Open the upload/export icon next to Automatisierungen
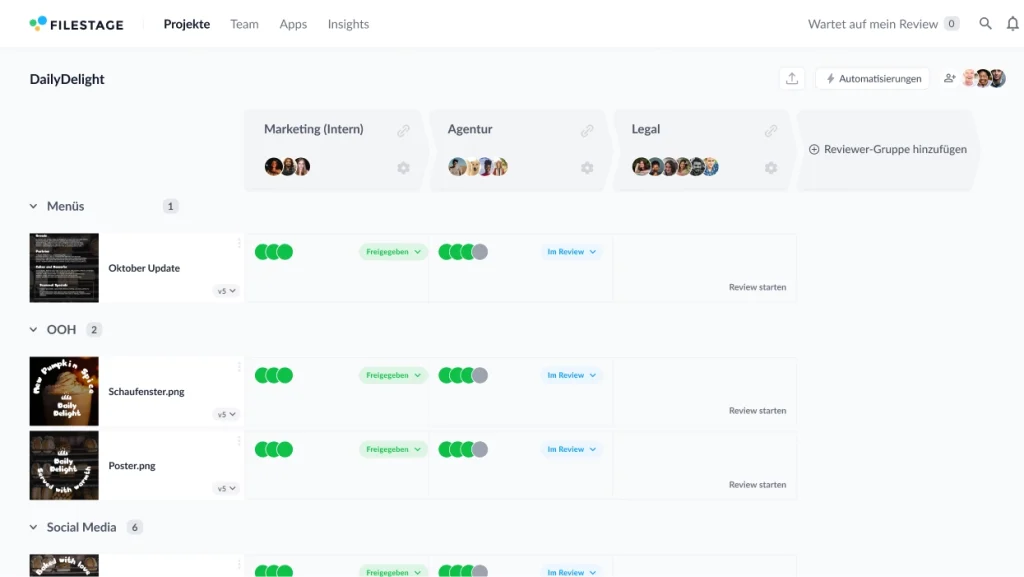This screenshot has height=577, width=1024. tap(792, 77)
